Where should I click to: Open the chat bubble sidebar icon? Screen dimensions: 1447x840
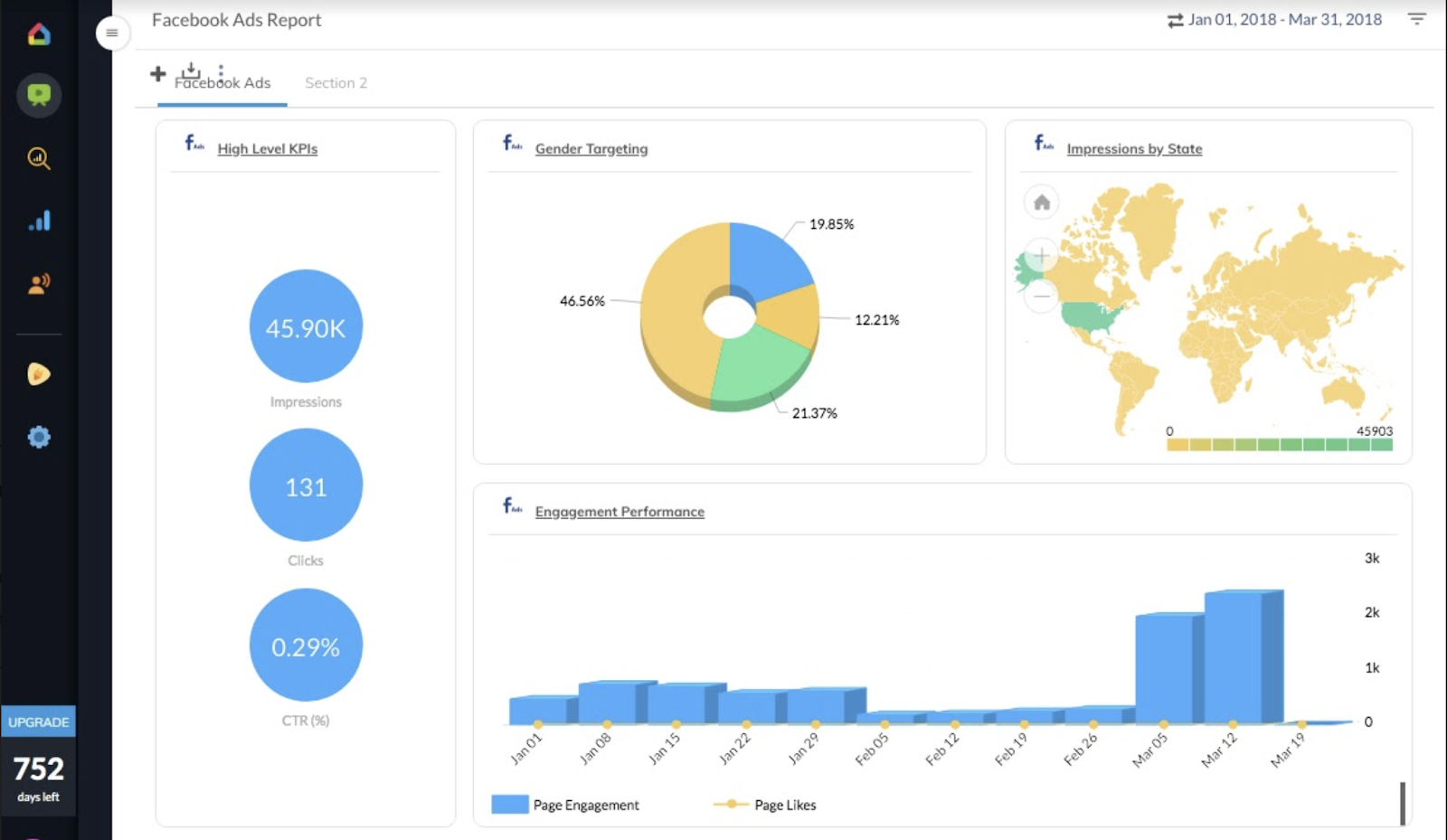pos(39,94)
